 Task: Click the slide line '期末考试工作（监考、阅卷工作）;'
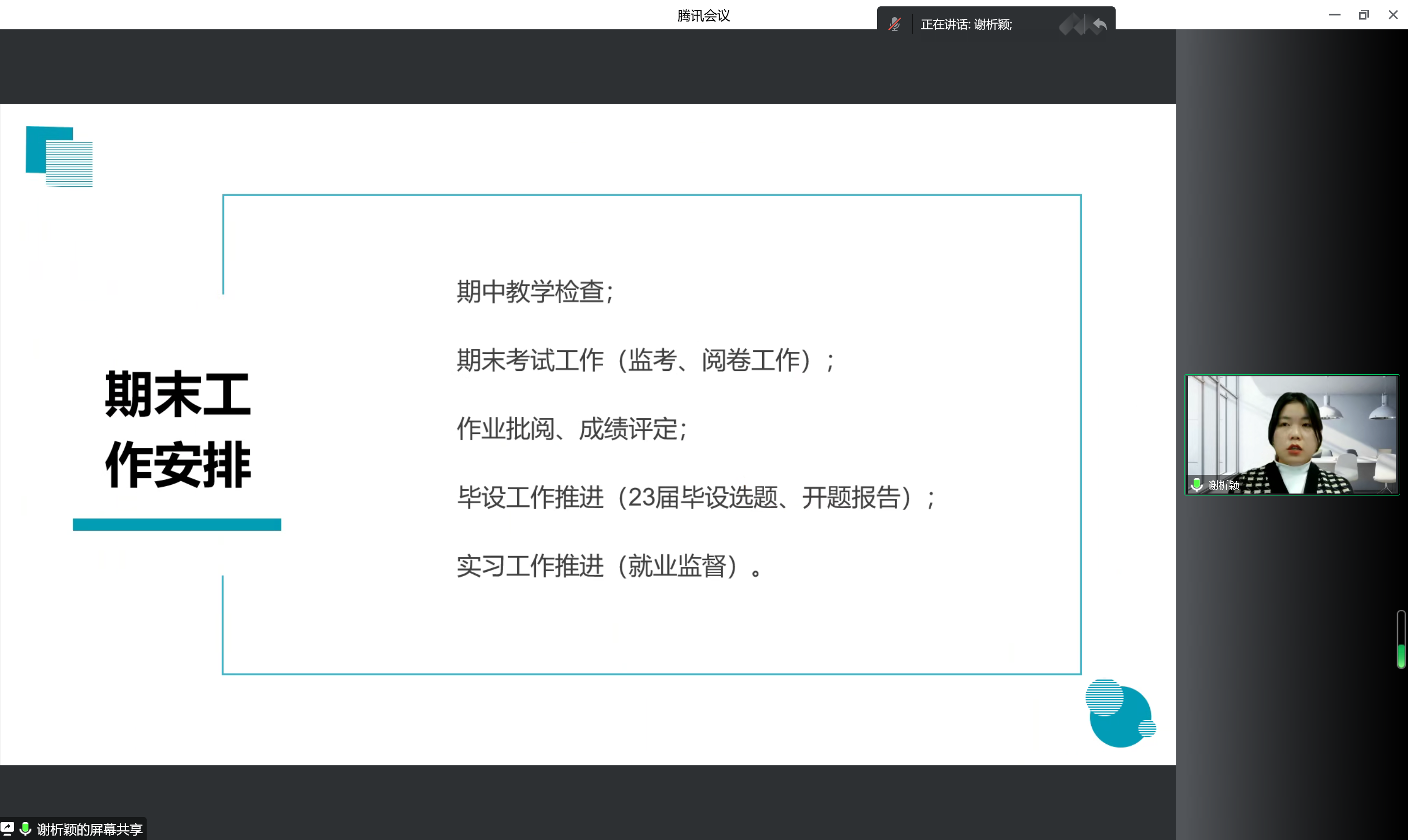[x=646, y=360]
